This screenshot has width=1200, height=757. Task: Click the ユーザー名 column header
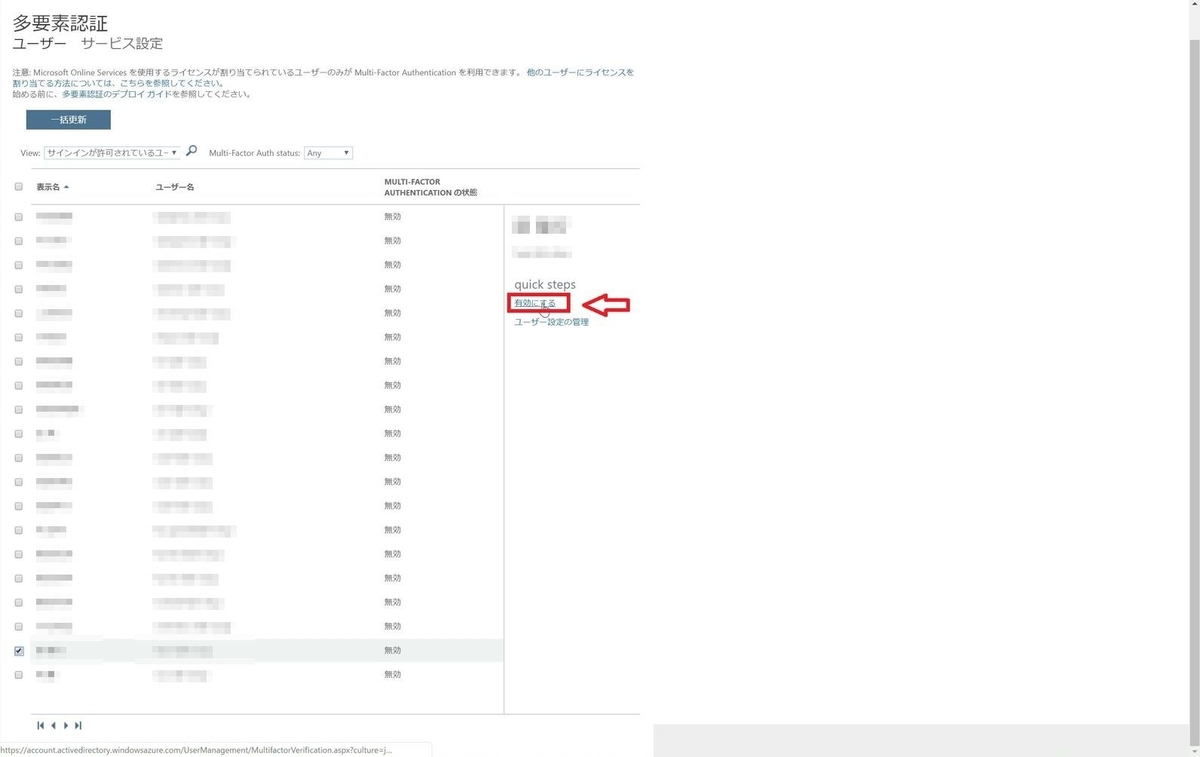[175, 187]
